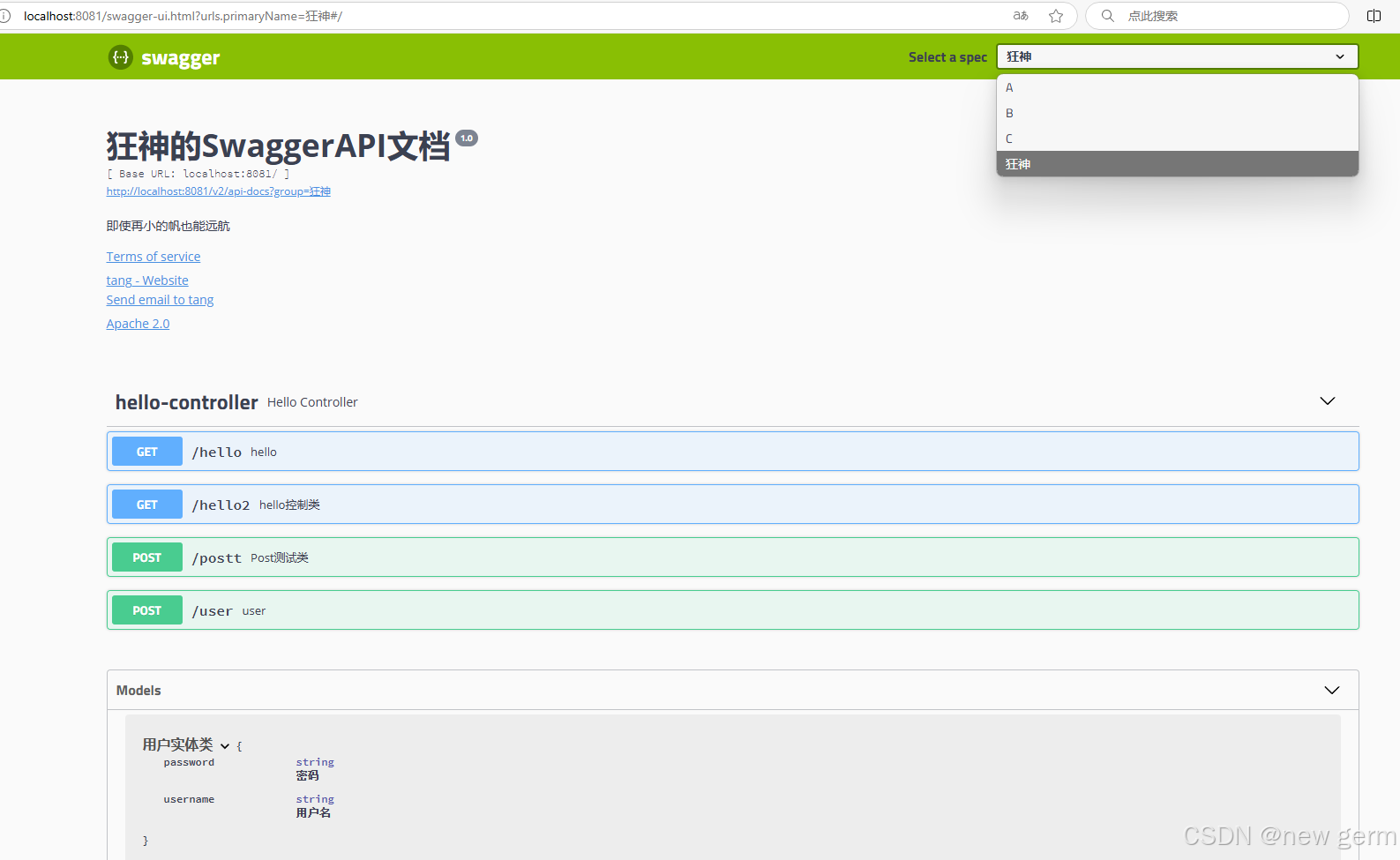Click the Swagger logo icon
Image resolution: width=1400 pixels, height=860 pixels.
click(121, 57)
